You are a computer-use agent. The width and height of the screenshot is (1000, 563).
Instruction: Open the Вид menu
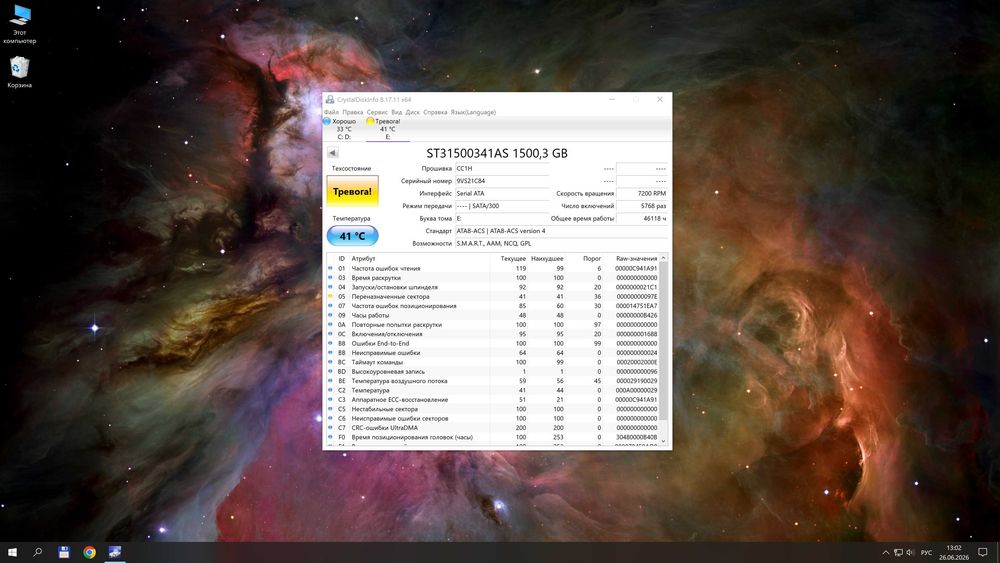[397, 112]
